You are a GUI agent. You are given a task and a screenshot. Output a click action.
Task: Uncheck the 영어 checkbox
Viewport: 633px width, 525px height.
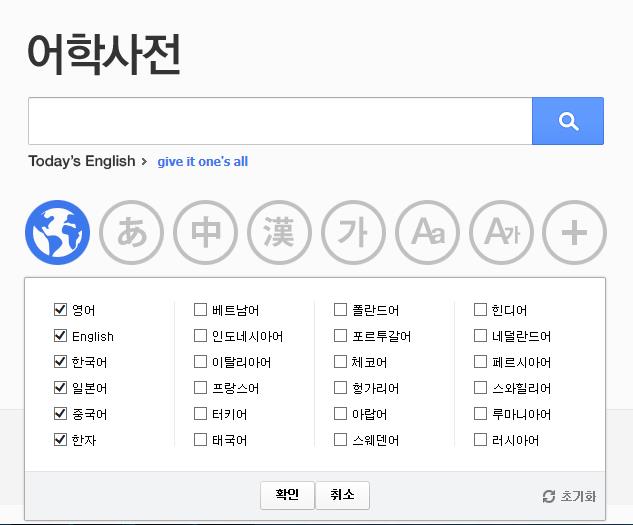60,310
